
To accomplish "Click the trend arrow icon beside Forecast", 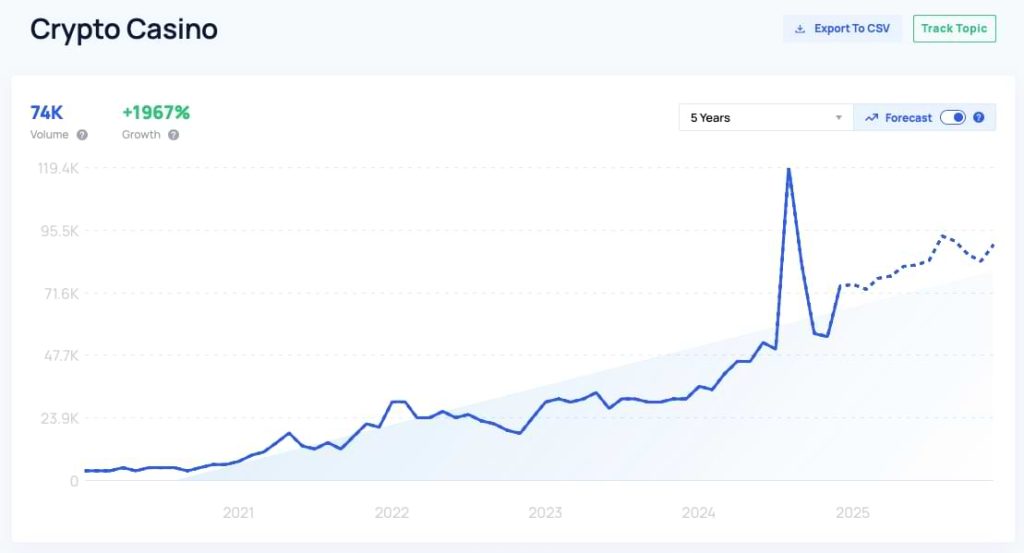I will coord(871,118).
